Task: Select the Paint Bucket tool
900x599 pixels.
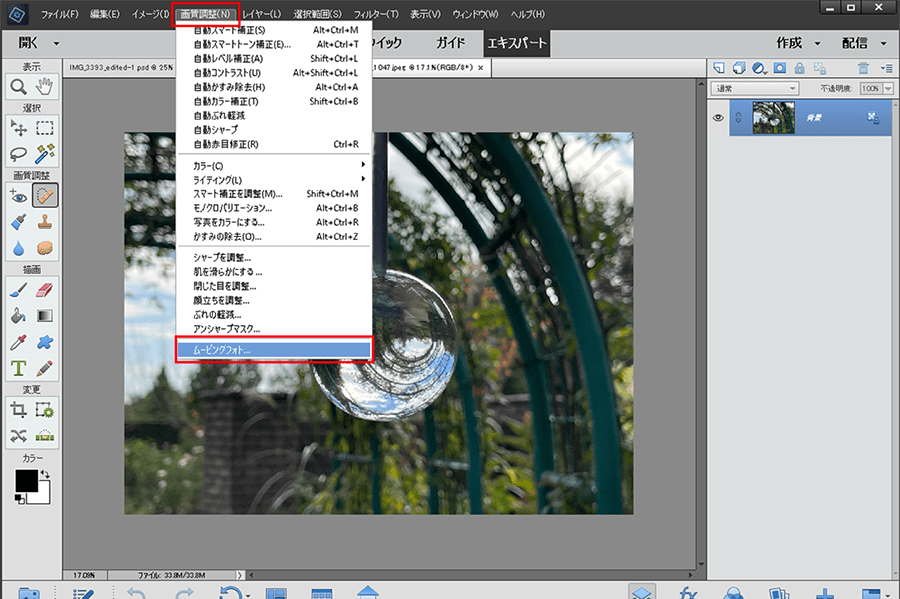Action: (18, 316)
